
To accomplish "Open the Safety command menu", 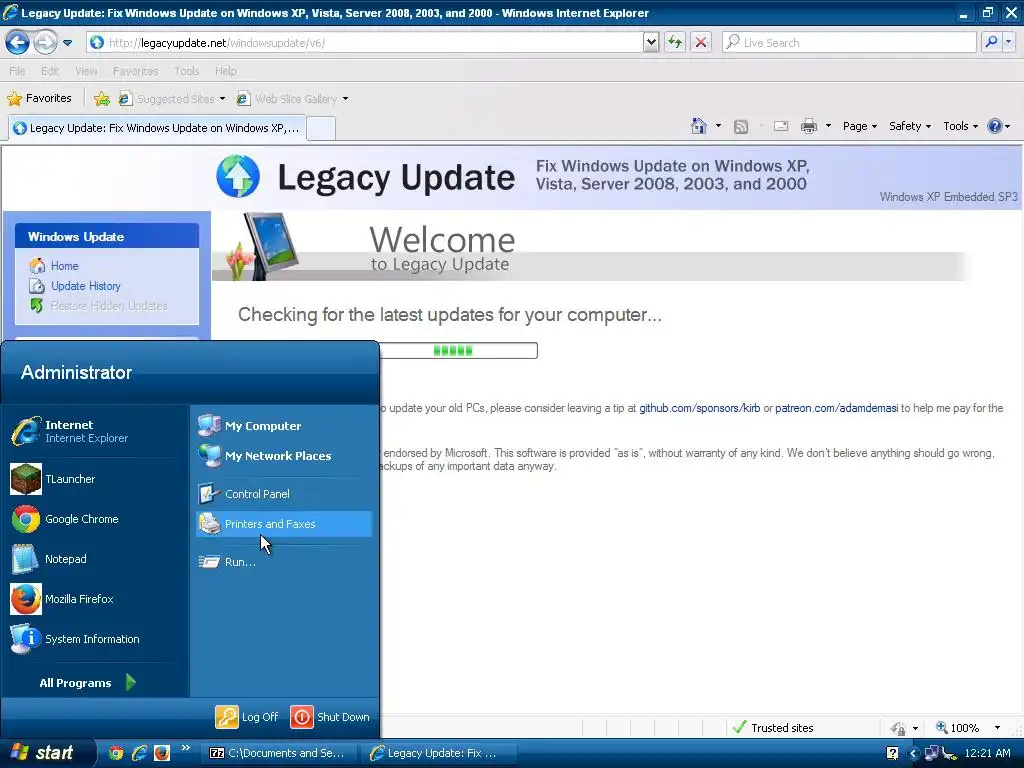I will 910,126.
